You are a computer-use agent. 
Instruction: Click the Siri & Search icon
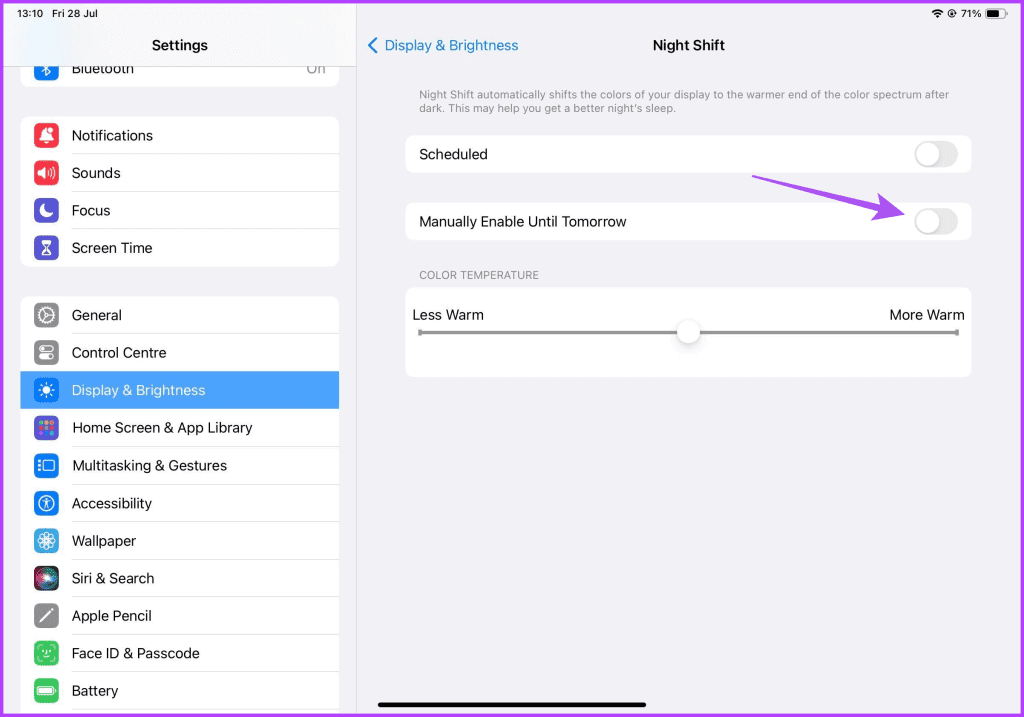click(46, 578)
